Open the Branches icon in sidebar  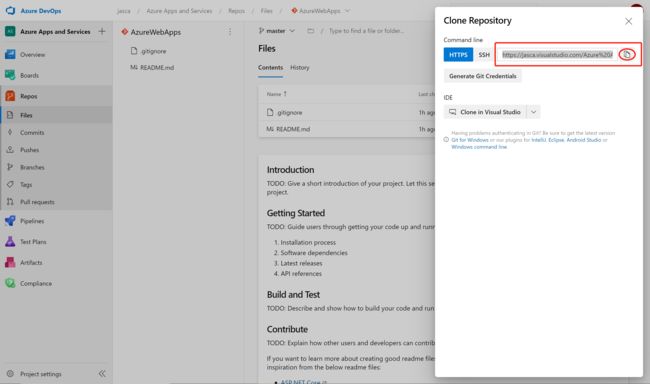(x=10, y=167)
